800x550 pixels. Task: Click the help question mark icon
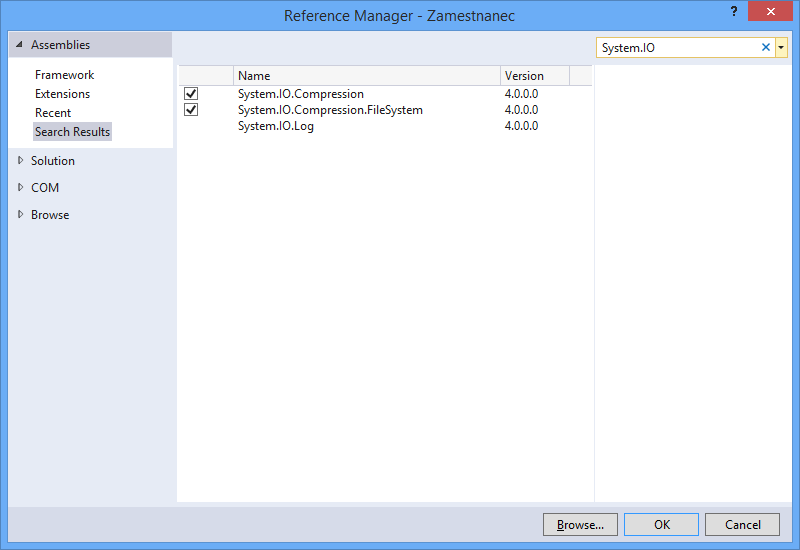click(x=734, y=11)
